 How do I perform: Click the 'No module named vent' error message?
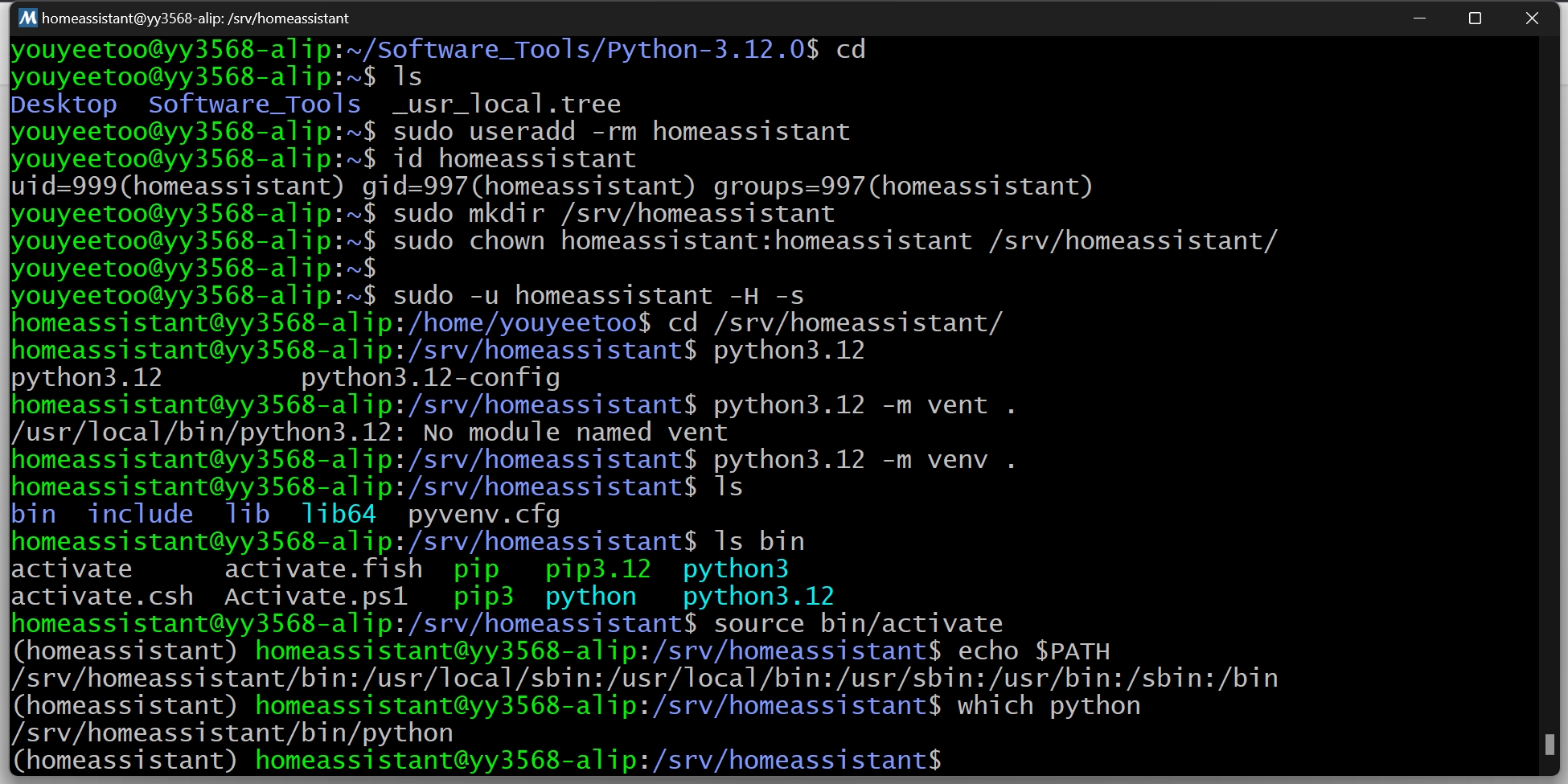click(575, 432)
